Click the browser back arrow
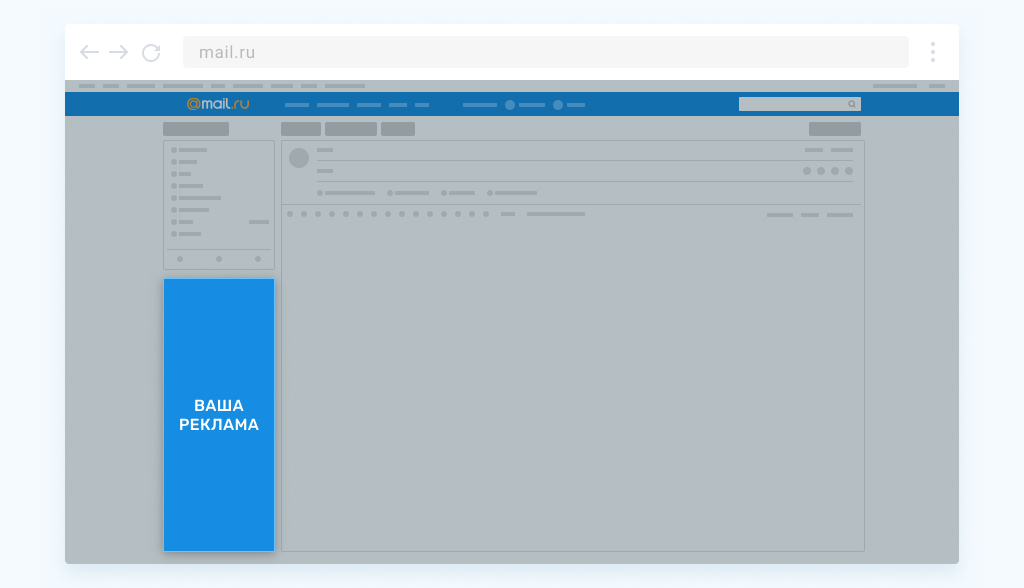This screenshot has width=1024, height=588. (x=89, y=52)
